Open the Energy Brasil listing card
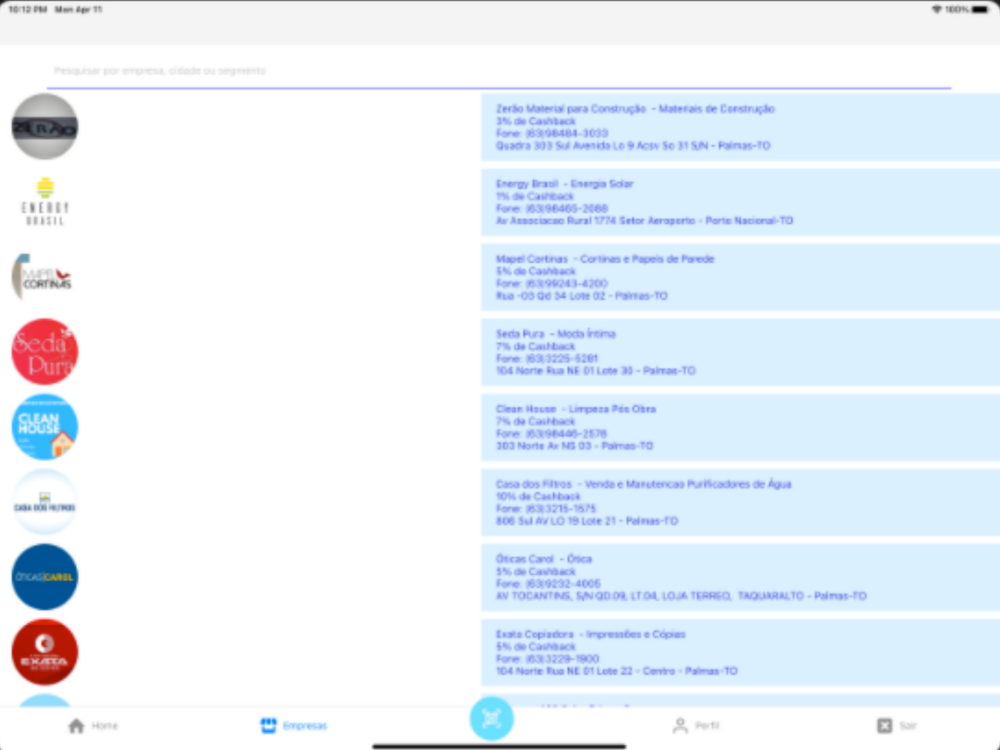The height and width of the screenshot is (750, 1000). (x=740, y=202)
